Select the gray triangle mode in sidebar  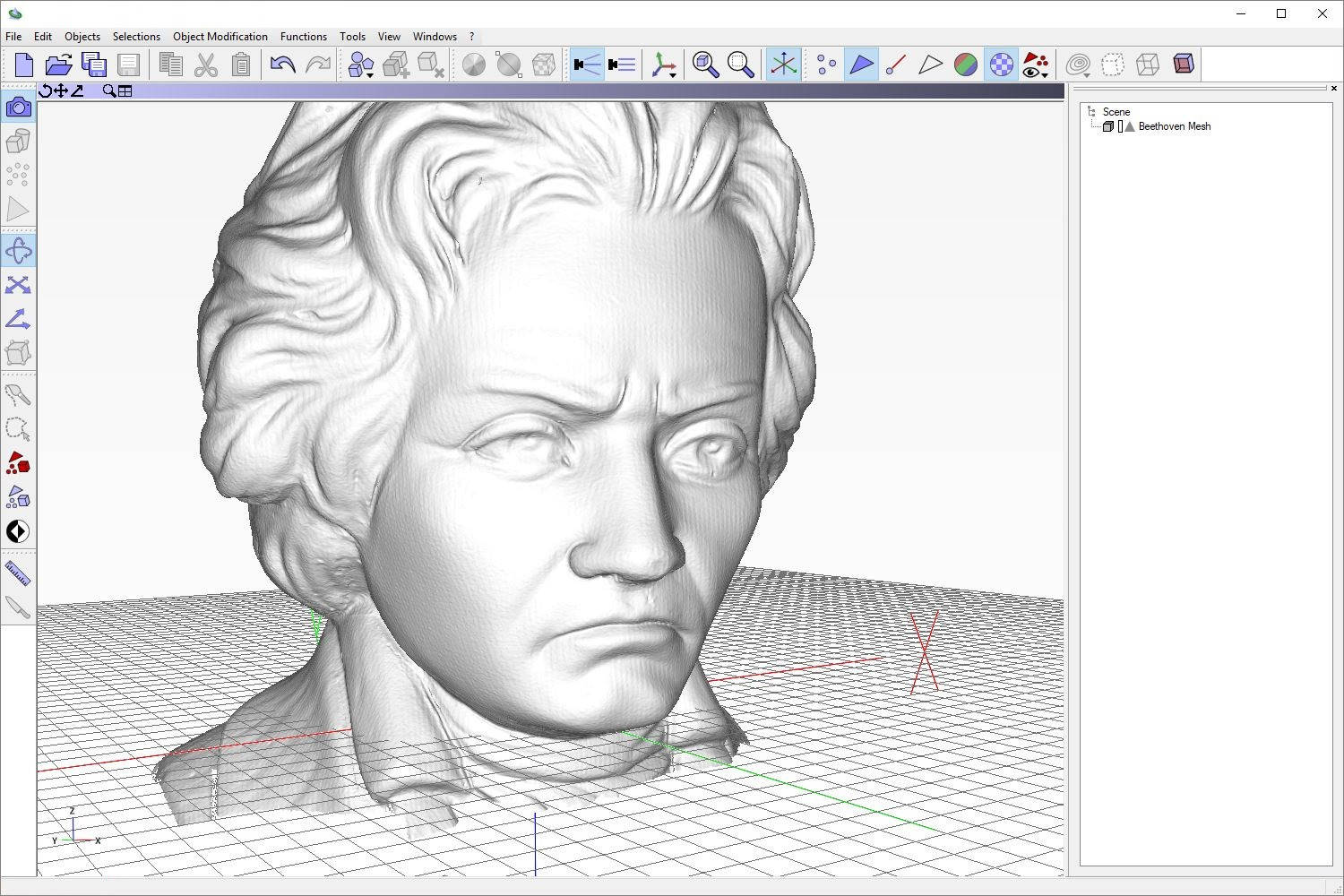pyautogui.click(x=18, y=209)
